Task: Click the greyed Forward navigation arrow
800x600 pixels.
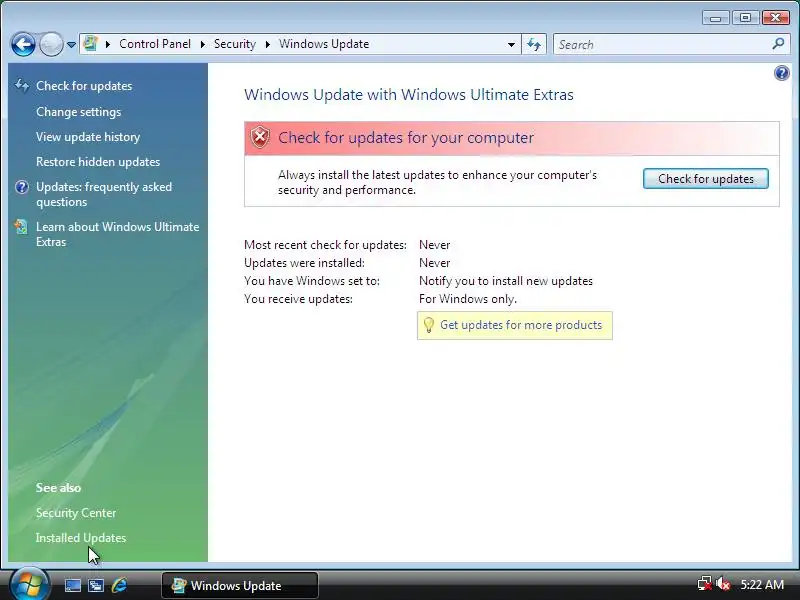Action: 51,44
